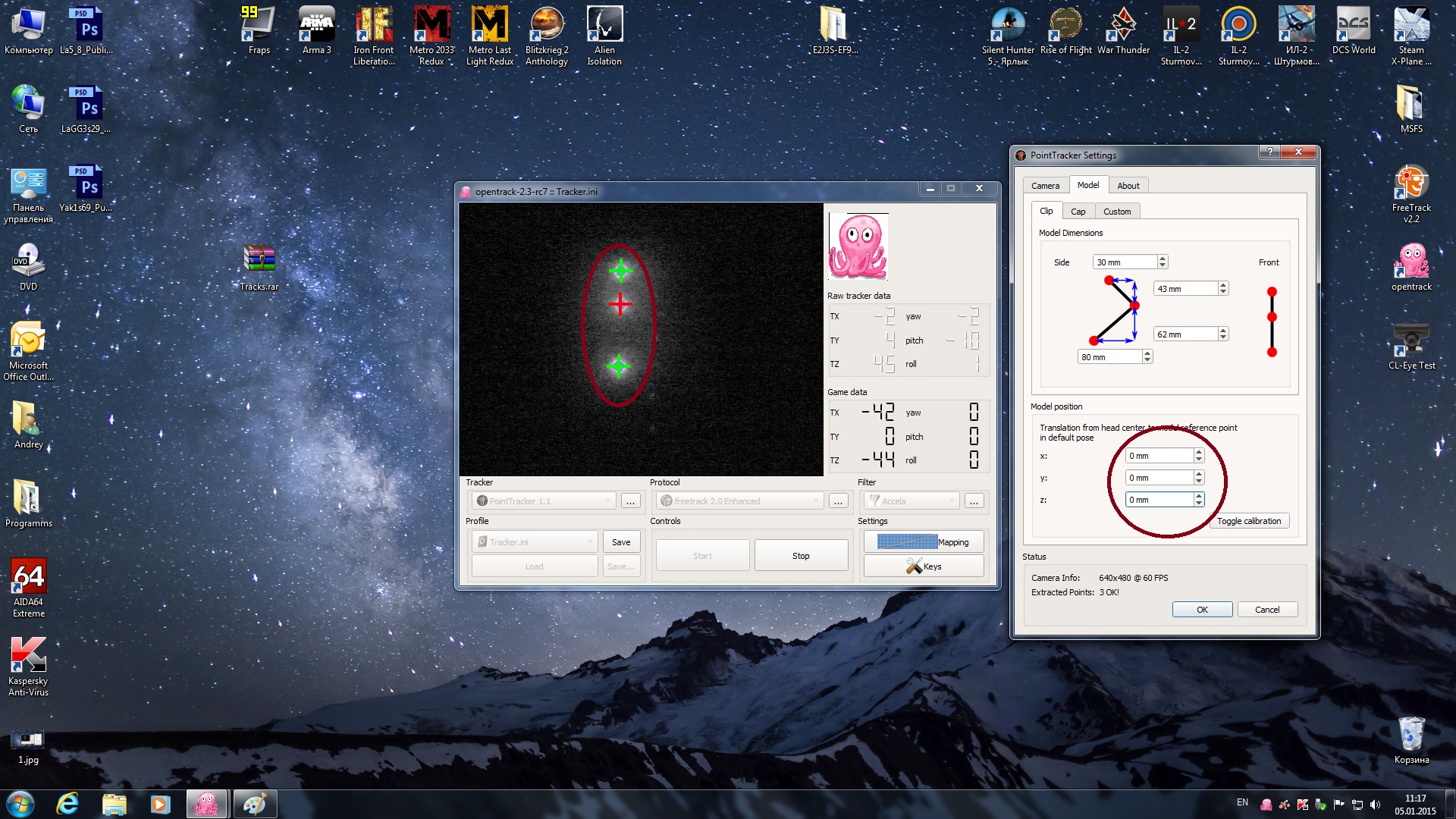1456x819 pixels.
Task: Click the Windows Start button
Action: click(x=20, y=804)
